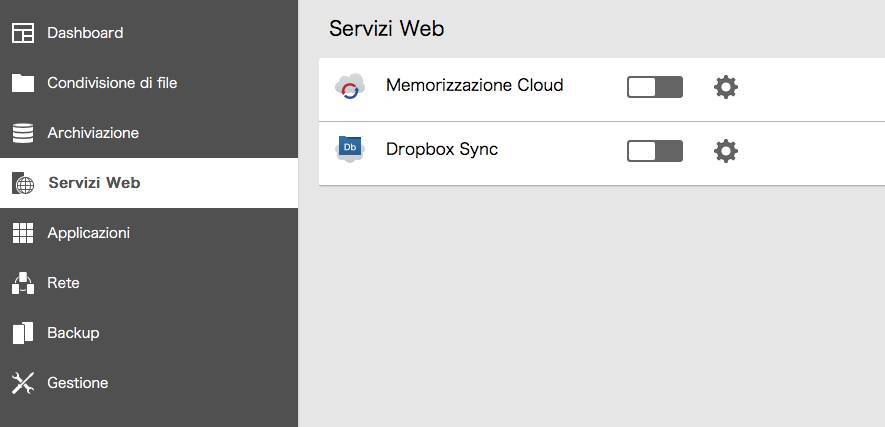Click the folder icon for Condivisione di file
Screen dimensions: 885x427
[23, 83]
